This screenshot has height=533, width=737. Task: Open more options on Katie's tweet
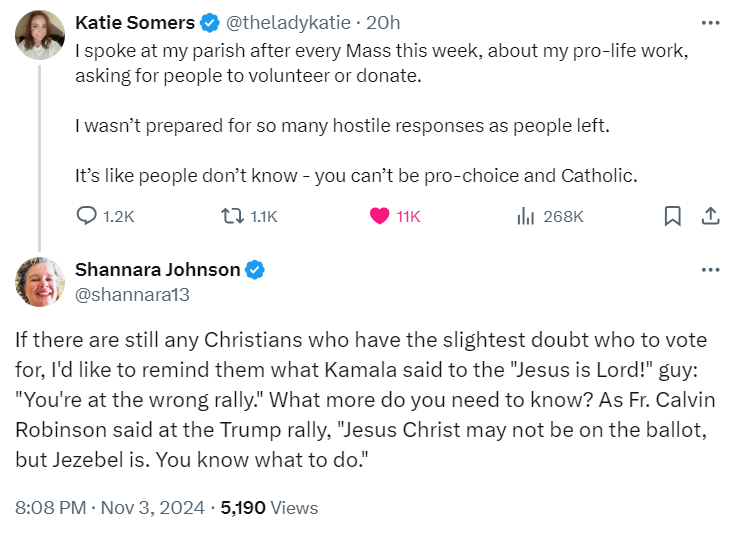(x=709, y=22)
